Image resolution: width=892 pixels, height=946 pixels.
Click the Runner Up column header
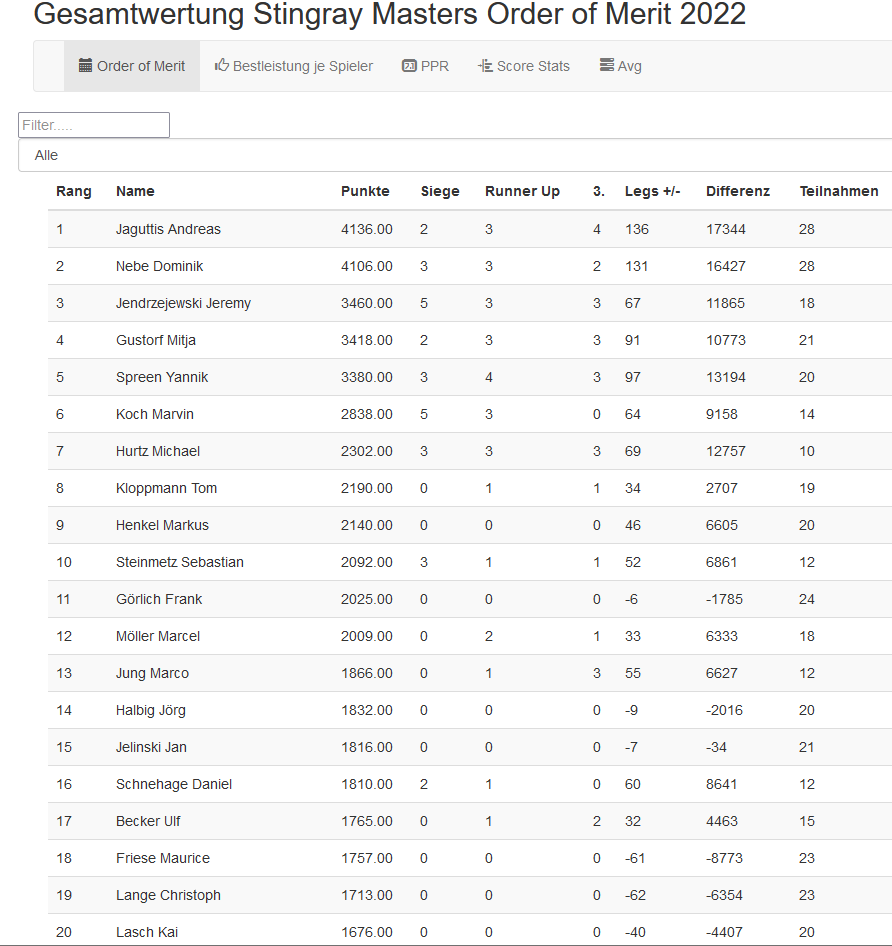522,191
